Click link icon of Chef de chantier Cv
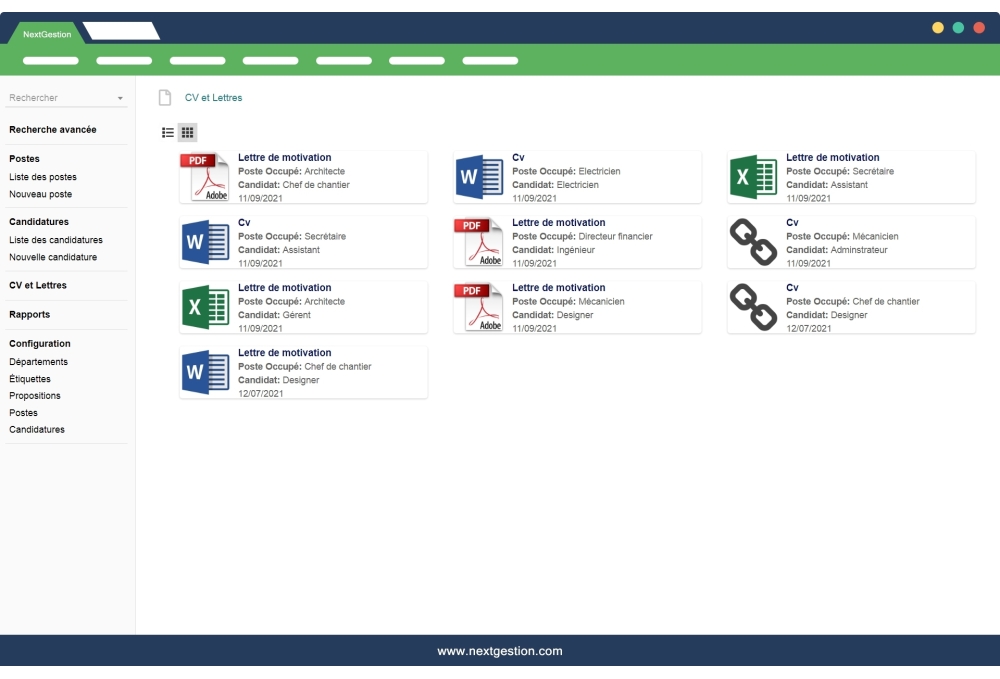This screenshot has height=679, width=1000. [x=753, y=307]
